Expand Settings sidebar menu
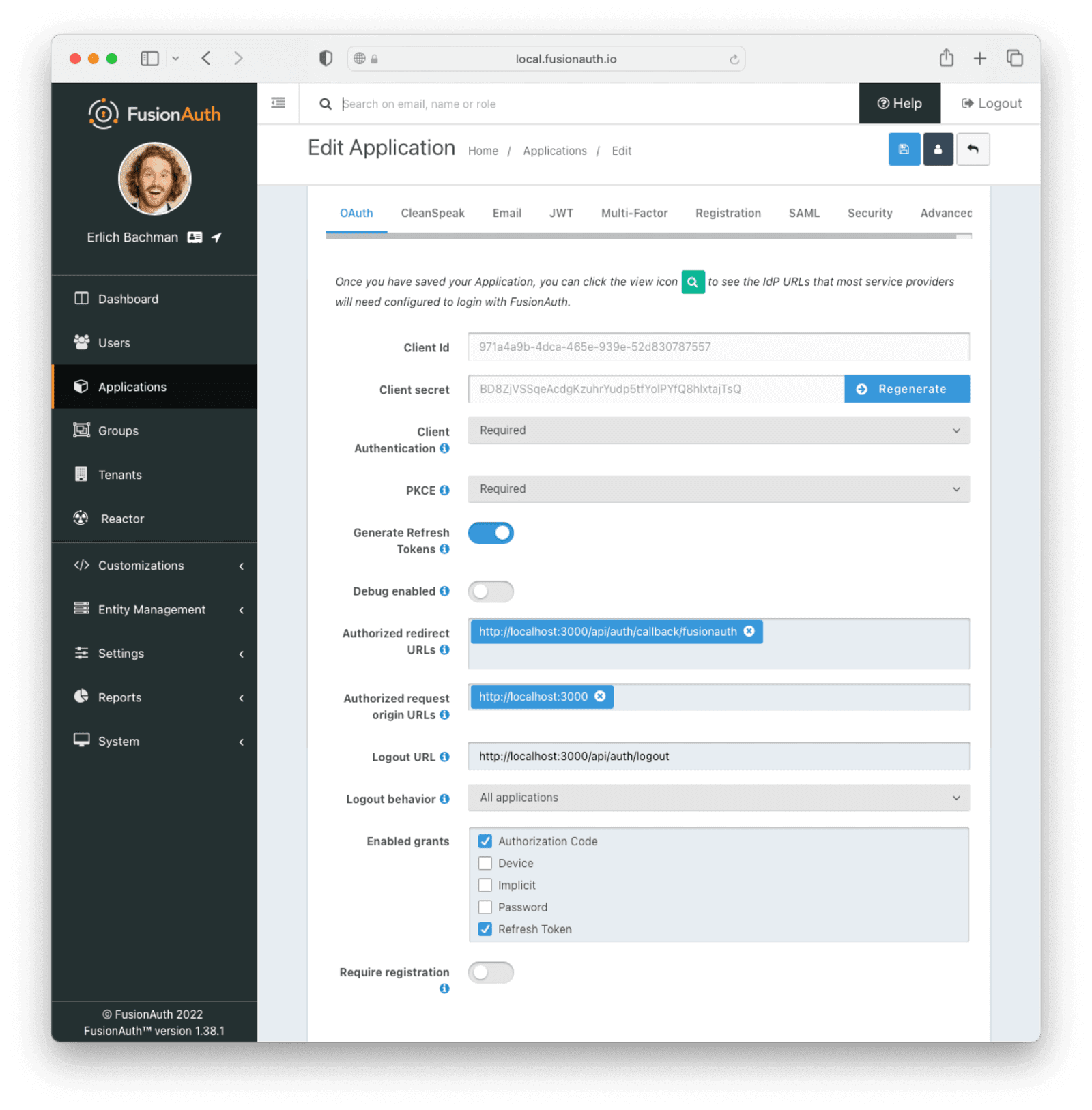The image size is (1092, 1110). pos(154,654)
